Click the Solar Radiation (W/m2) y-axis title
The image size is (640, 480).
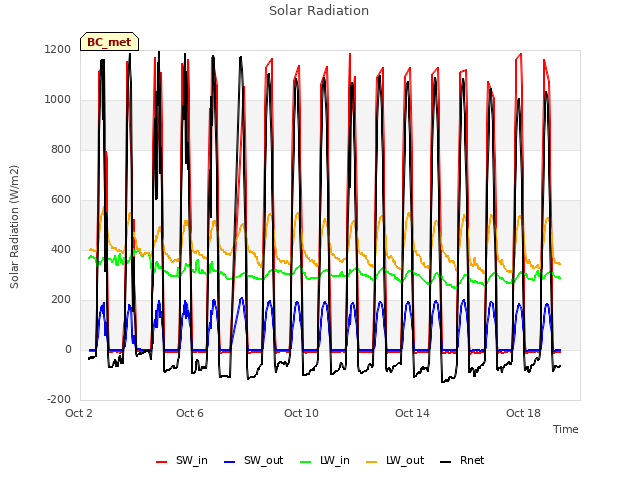(x=14, y=227)
